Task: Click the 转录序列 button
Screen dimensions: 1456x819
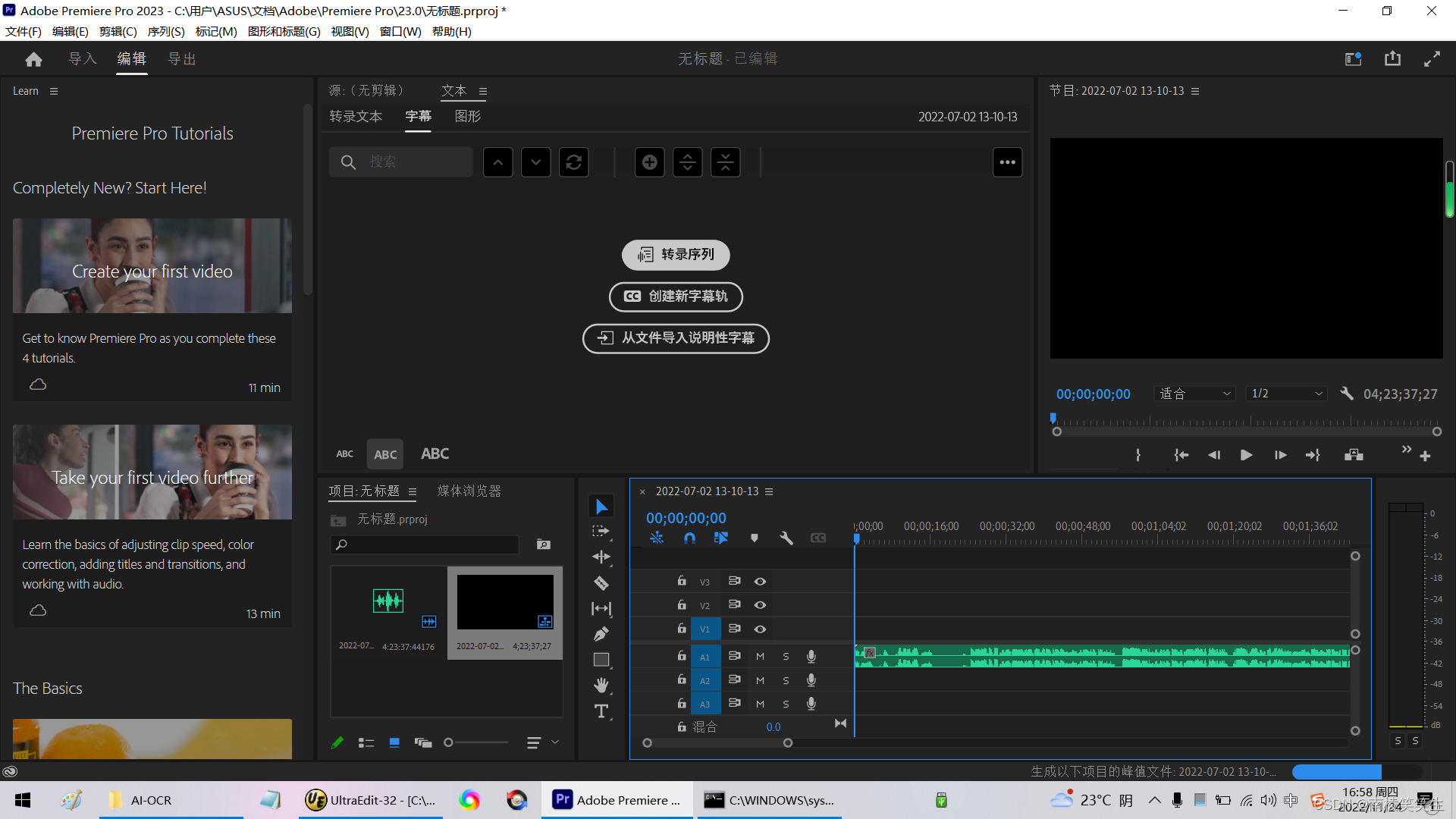Action: pyautogui.click(x=676, y=255)
